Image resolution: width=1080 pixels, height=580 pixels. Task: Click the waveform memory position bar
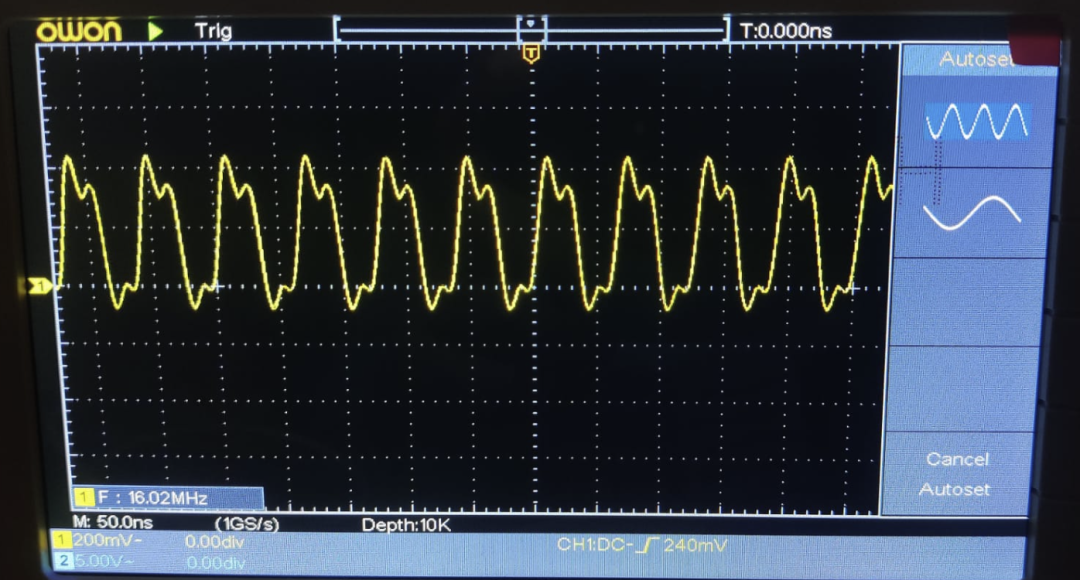tap(531, 29)
